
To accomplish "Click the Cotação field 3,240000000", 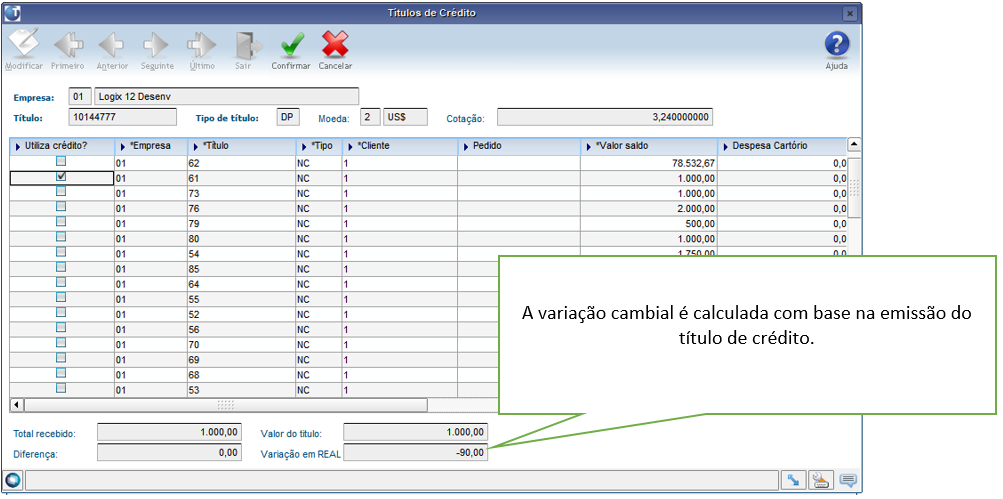I will [x=605, y=118].
